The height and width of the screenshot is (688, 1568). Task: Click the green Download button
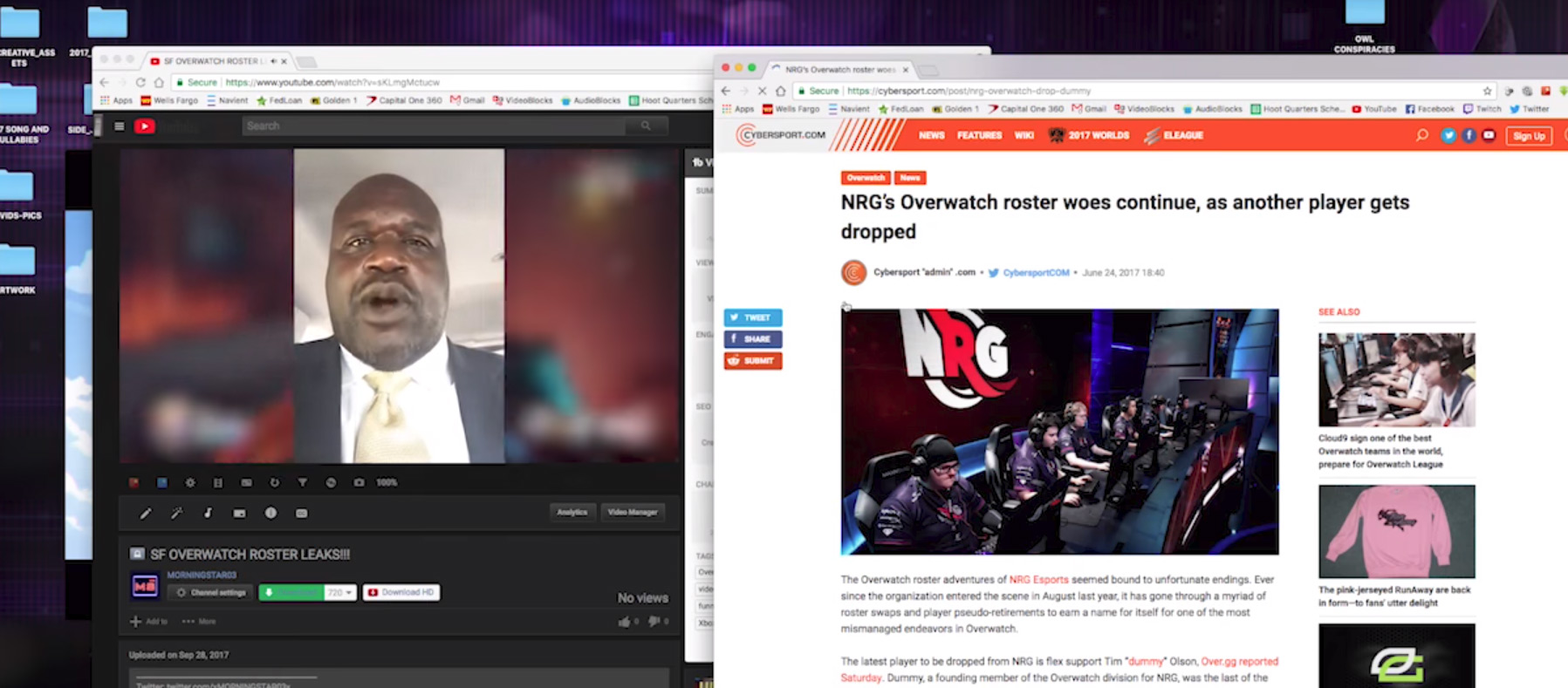(291, 592)
